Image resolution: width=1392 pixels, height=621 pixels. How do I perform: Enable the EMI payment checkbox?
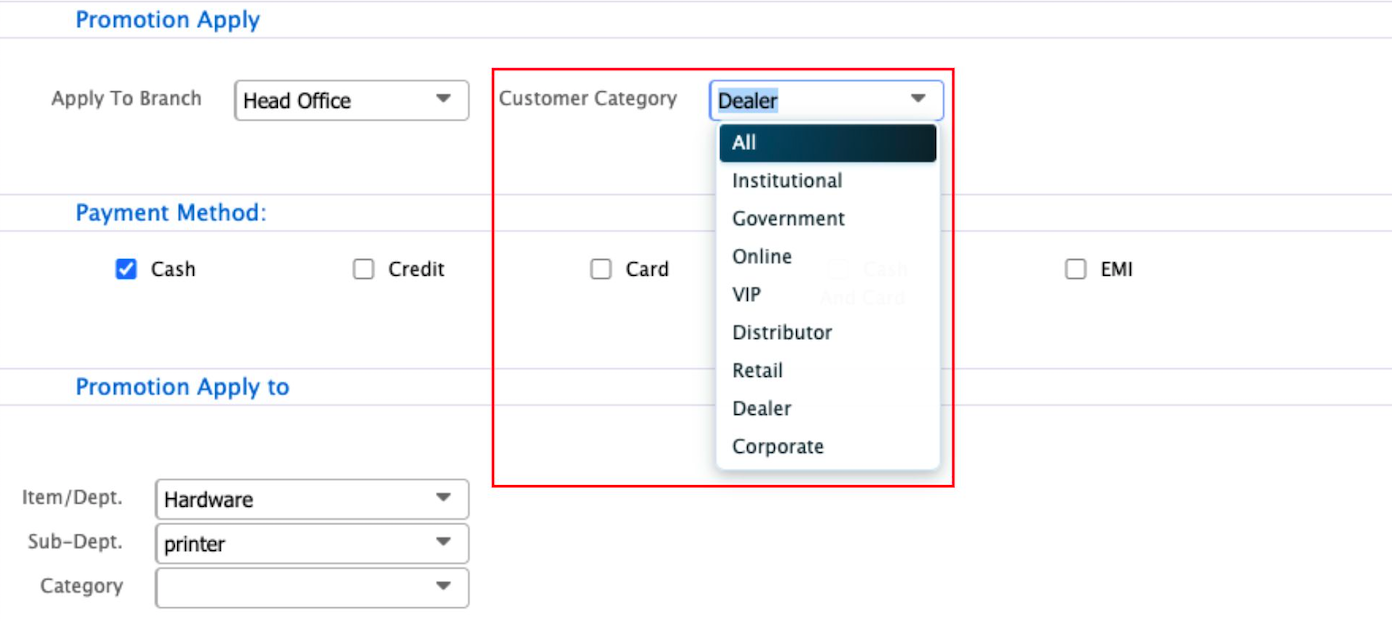pos(1076,270)
